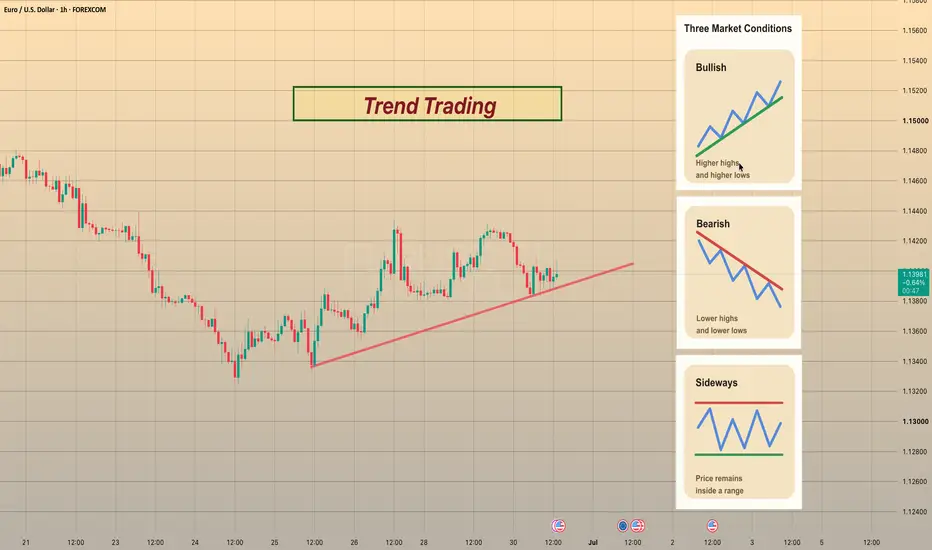Click the Three Market Conditions heading
Screen dimensions: 932x550
click(738, 29)
